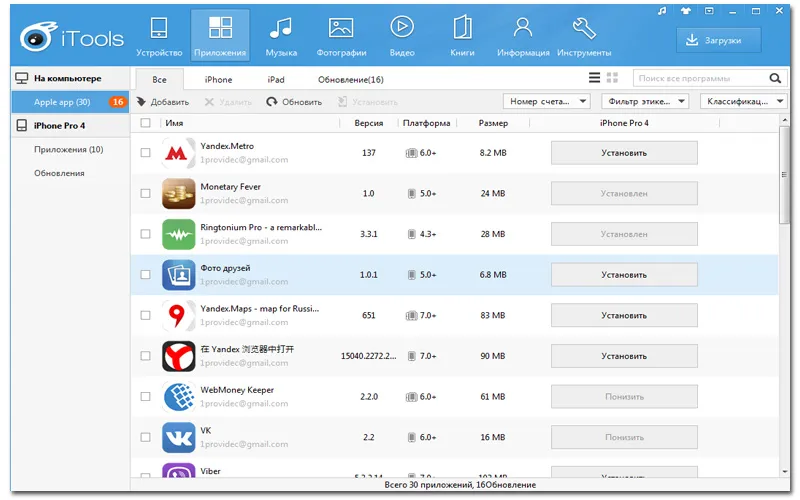Image resolution: width=800 pixels, height=500 pixels.
Task: Open the Устройство (Device) section
Action: tap(159, 36)
